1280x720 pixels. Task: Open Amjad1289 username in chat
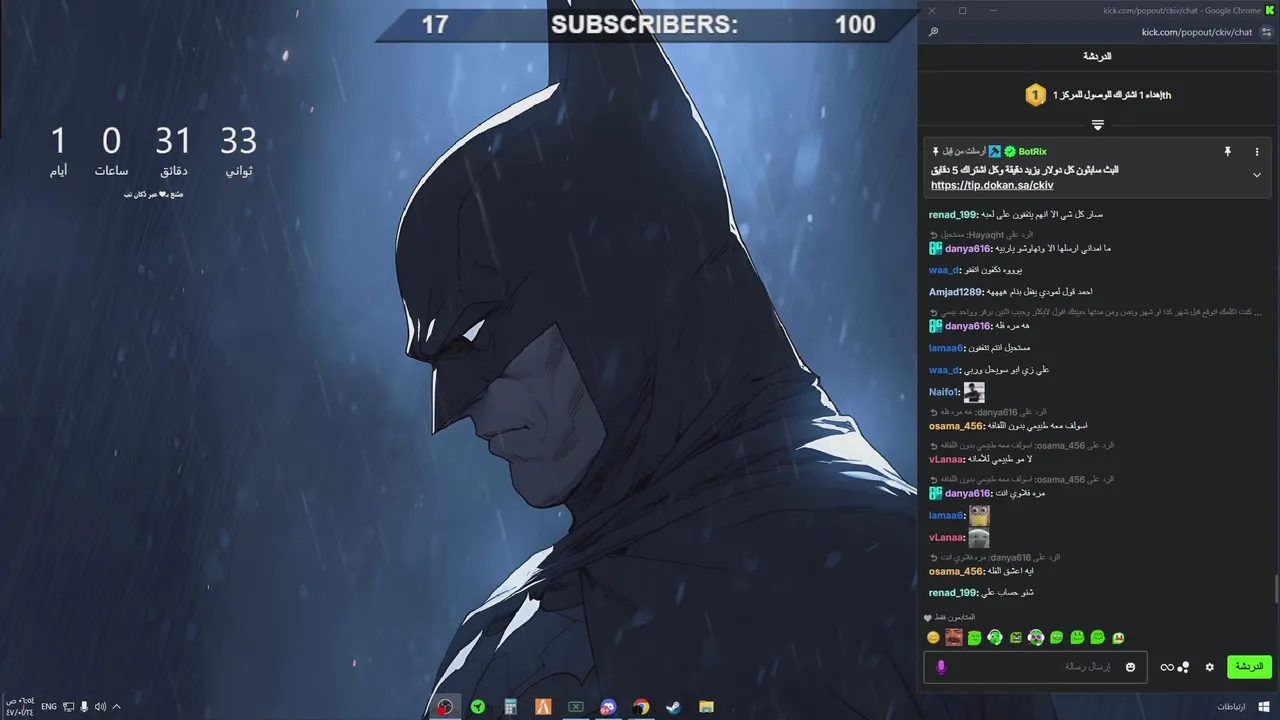tap(956, 292)
